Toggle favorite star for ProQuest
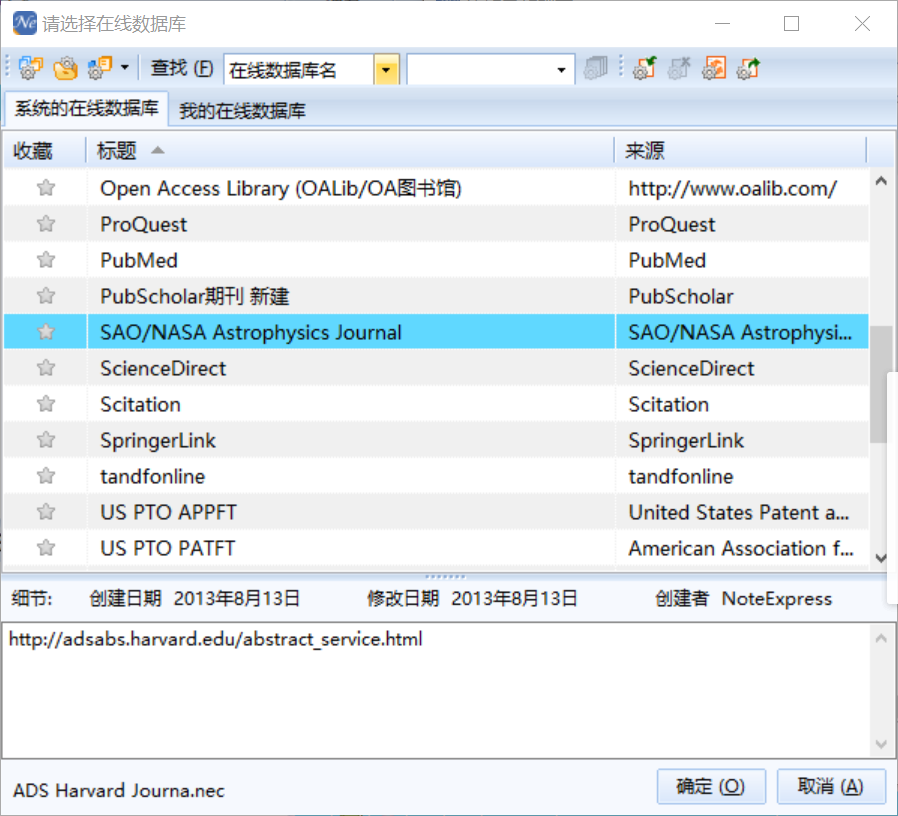This screenshot has height=816, width=898. 46,224
